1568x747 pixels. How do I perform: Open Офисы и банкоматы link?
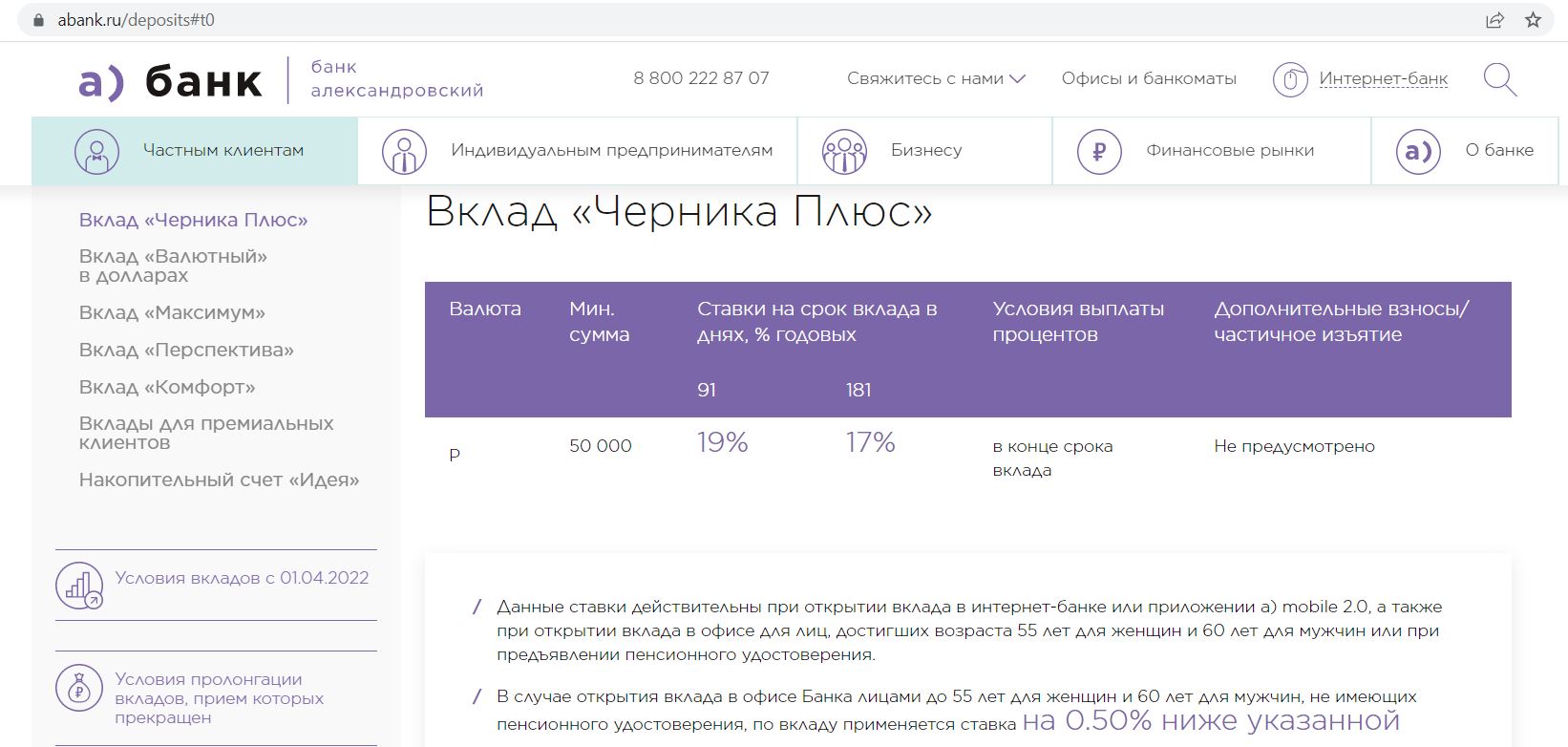point(1149,78)
